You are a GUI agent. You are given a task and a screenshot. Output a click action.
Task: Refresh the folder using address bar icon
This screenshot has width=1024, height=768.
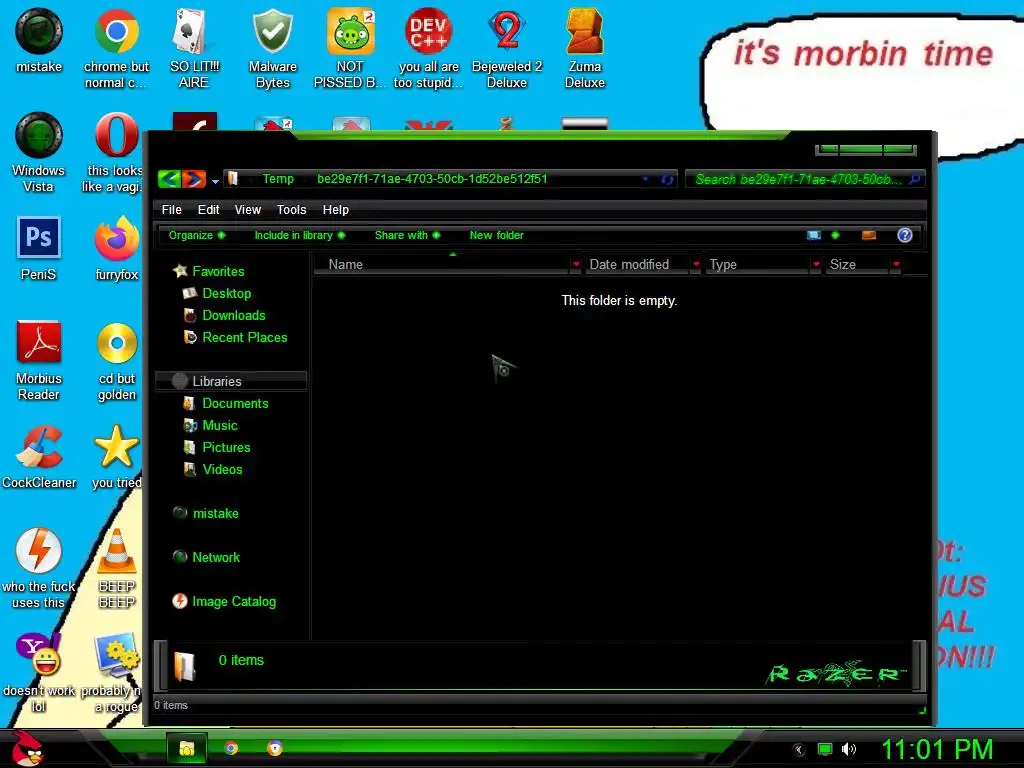pyautogui.click(x=667, y=180)
